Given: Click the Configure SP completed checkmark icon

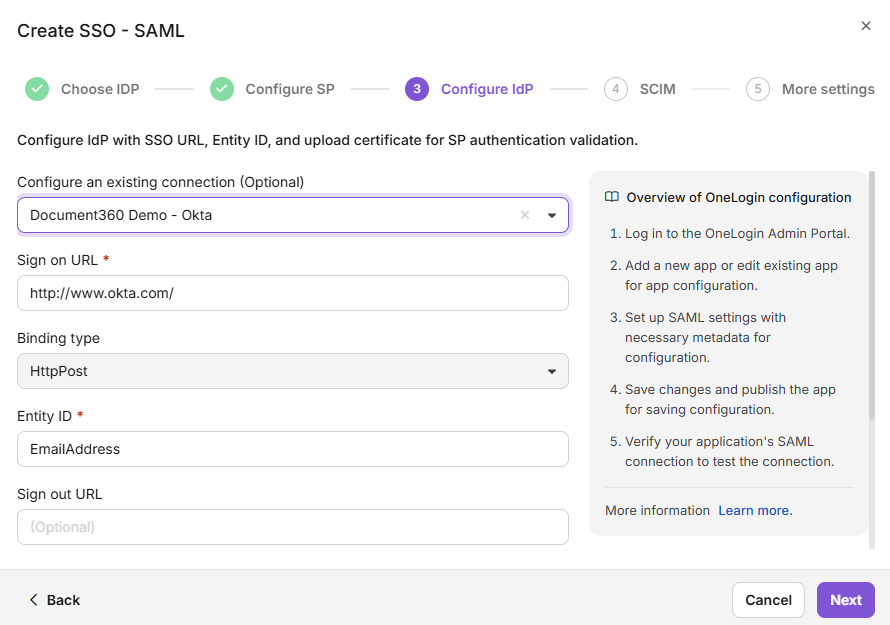Looking at the screenshot, I should coord(222,89).
